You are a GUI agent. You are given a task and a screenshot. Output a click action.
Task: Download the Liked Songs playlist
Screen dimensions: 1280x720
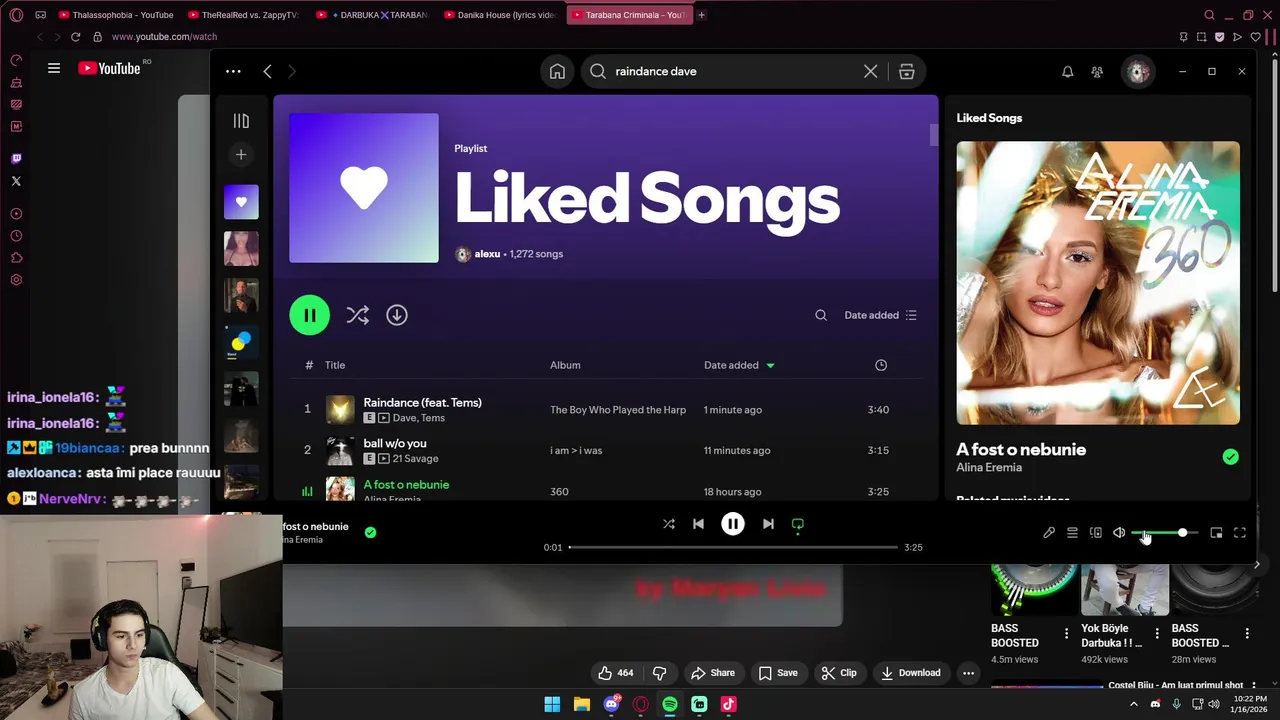(397, 315)
